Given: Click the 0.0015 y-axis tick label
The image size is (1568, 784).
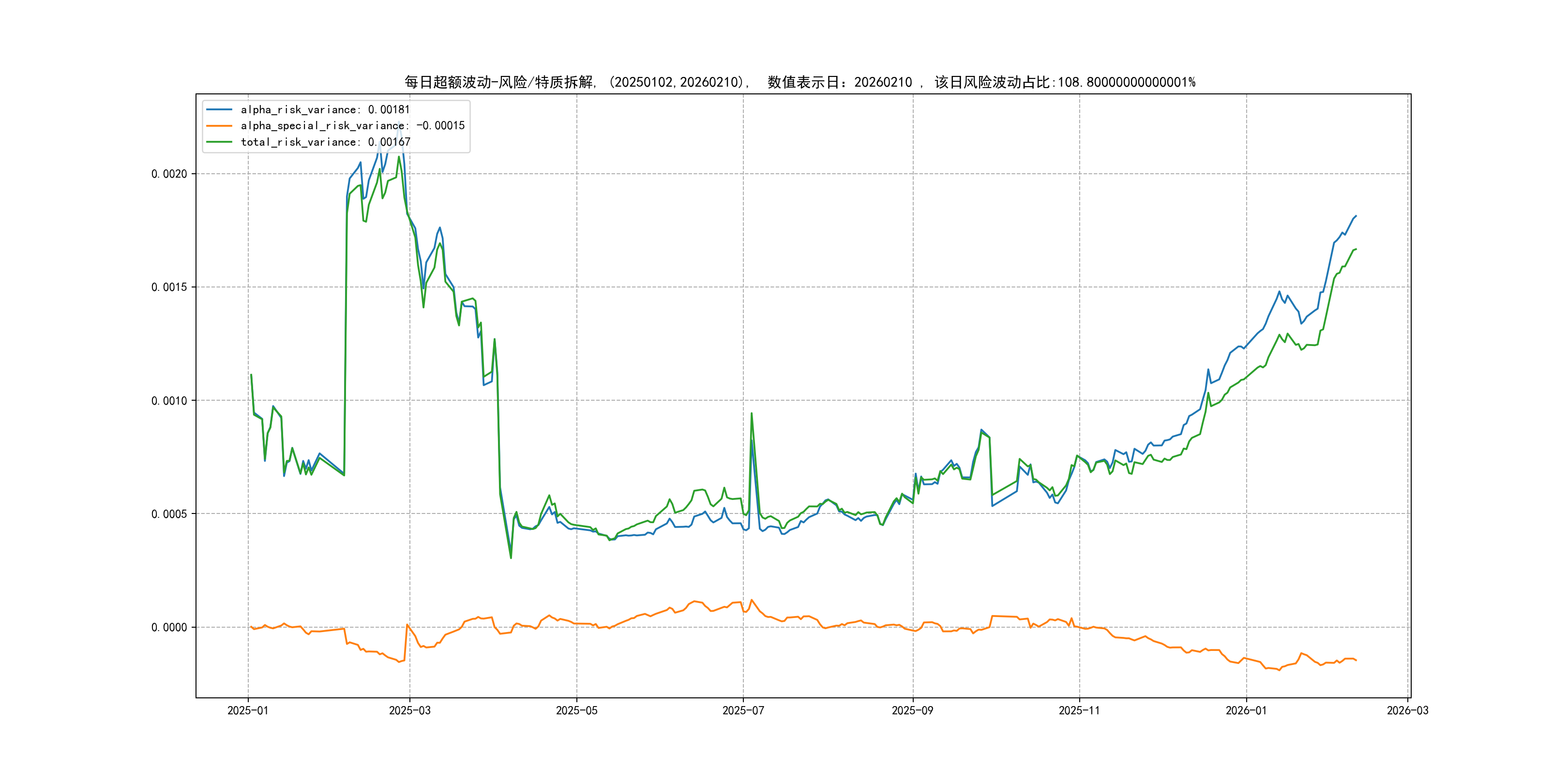Looking at the screenshot, I should pos(169,287).
